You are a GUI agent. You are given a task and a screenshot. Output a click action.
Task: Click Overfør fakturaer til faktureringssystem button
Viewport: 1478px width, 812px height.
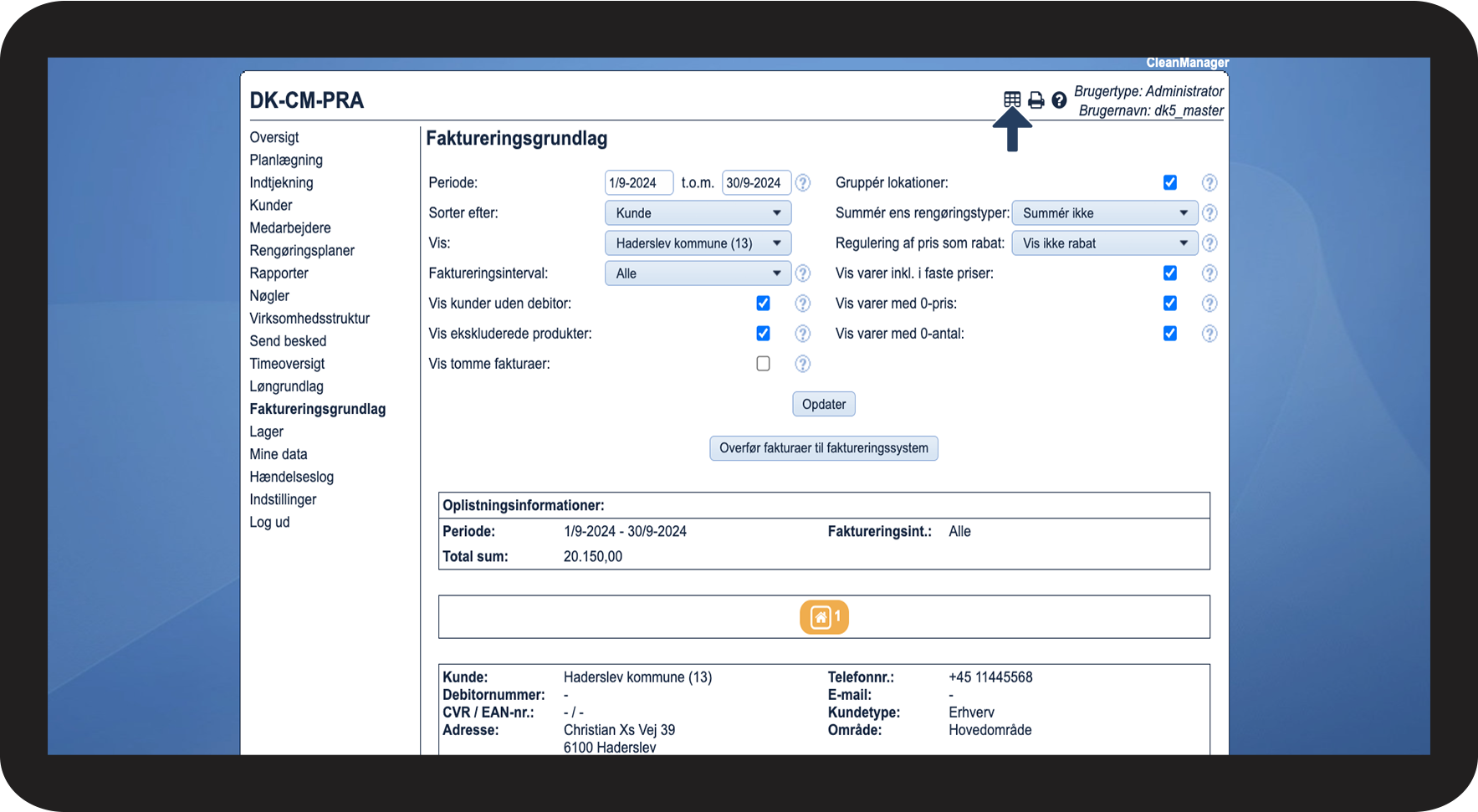click(823, 448)
